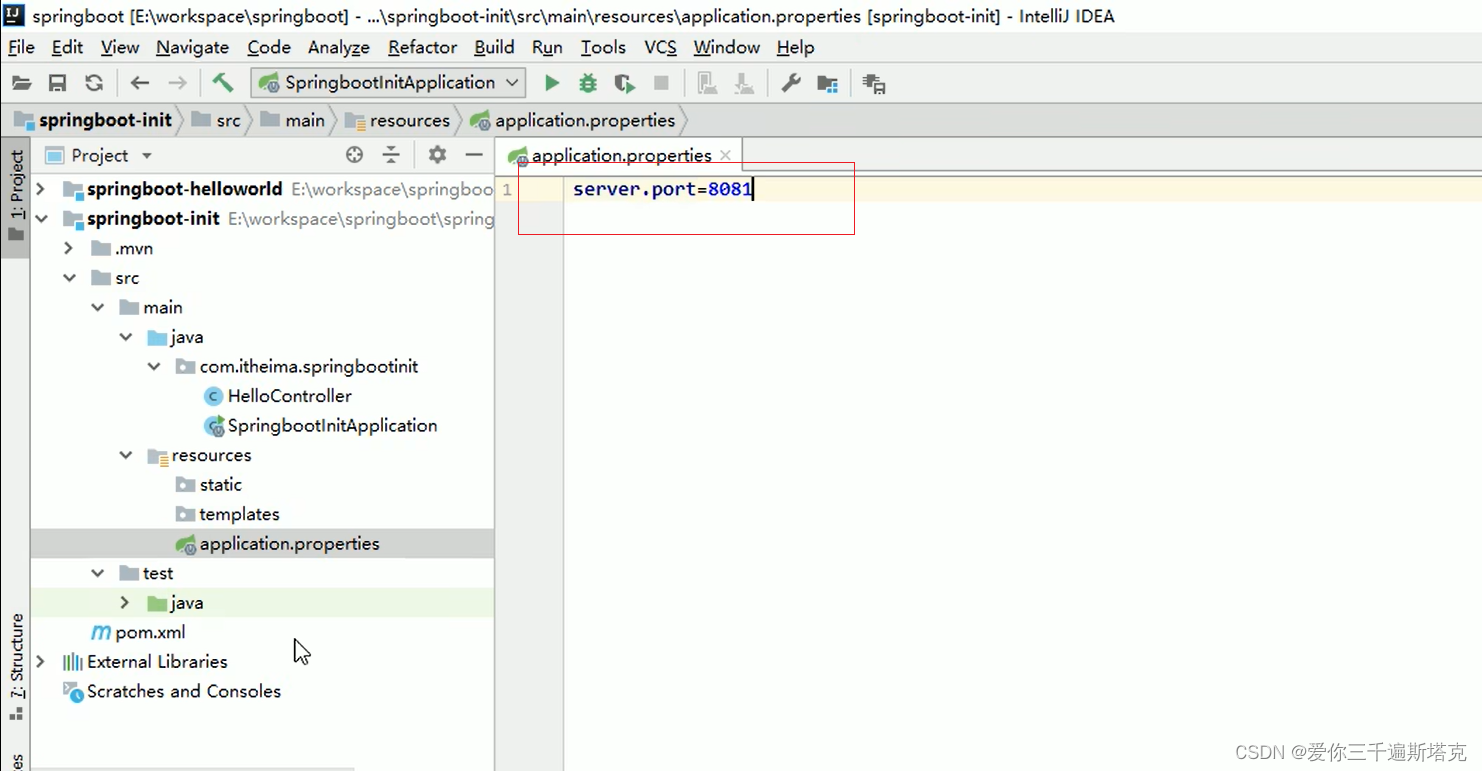Click the Commit VCS toolbar icon
This screenshot has width=1482, height=771.
point(744,84)
